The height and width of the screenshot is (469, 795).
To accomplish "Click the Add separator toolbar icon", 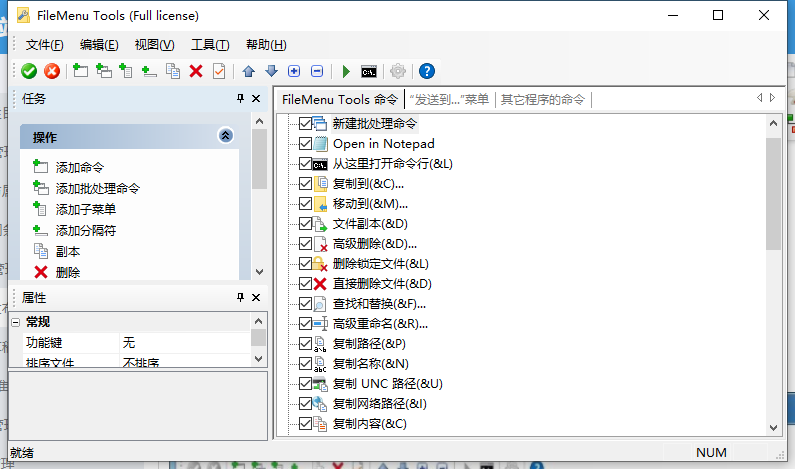I will click(x=149, y=71).
